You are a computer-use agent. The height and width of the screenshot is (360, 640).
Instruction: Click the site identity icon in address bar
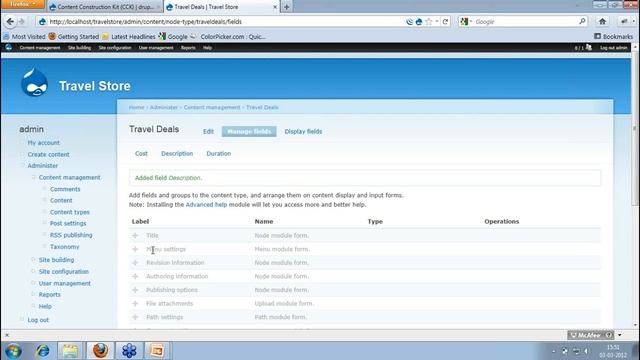click(42, 22)
